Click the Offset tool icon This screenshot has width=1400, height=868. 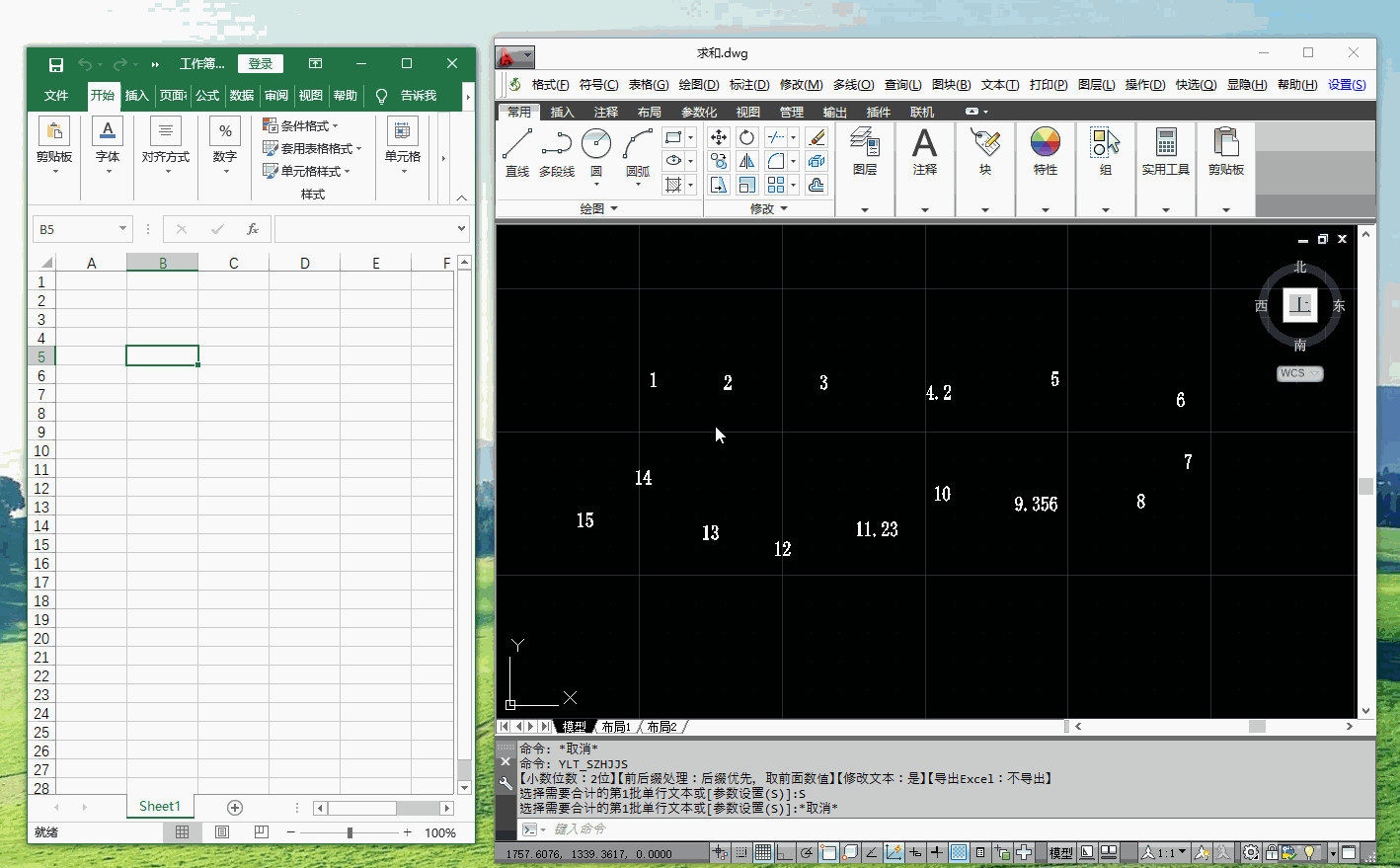(817, 185)
